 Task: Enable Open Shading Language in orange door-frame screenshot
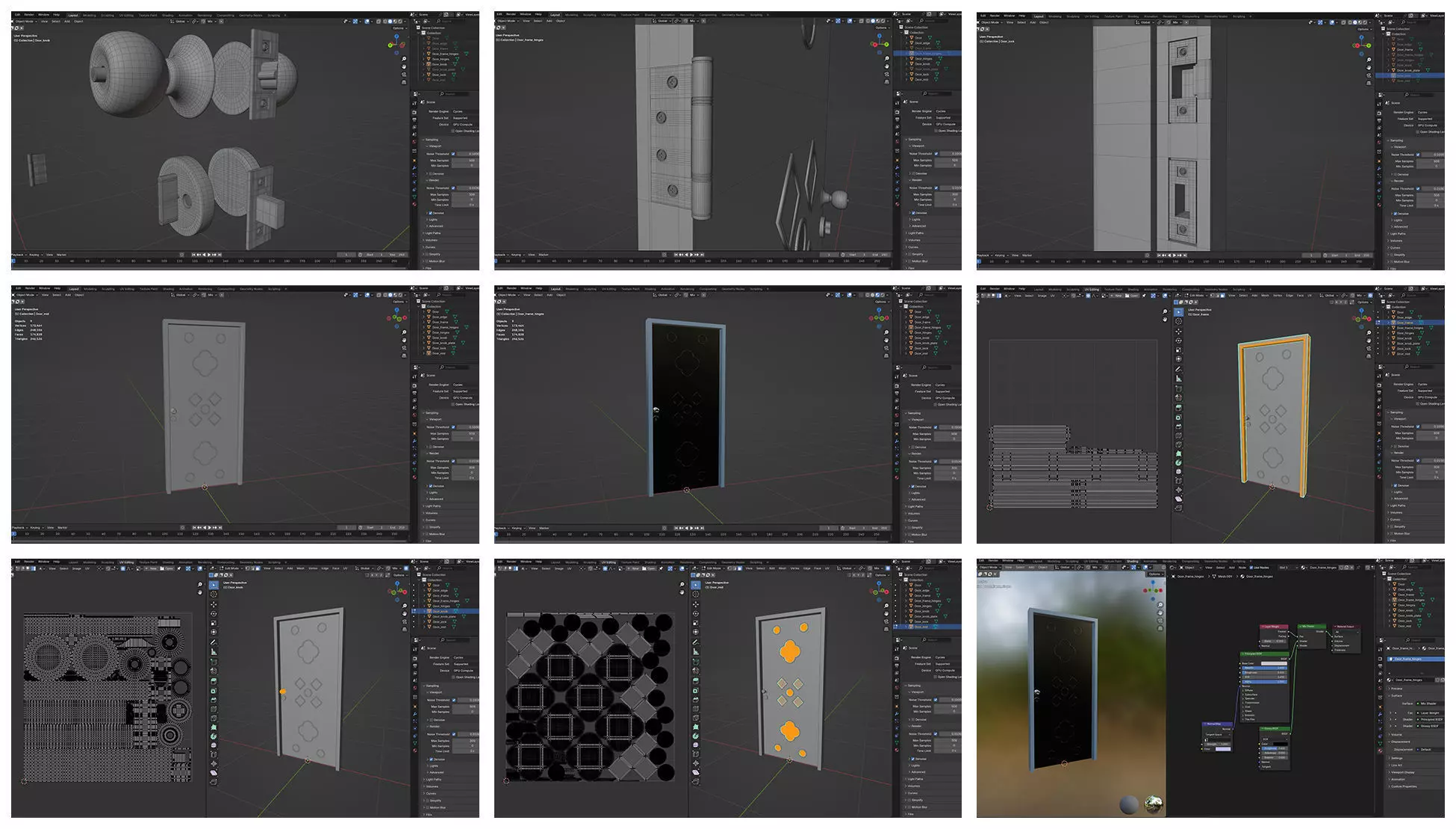click(x=1418, y=404)
